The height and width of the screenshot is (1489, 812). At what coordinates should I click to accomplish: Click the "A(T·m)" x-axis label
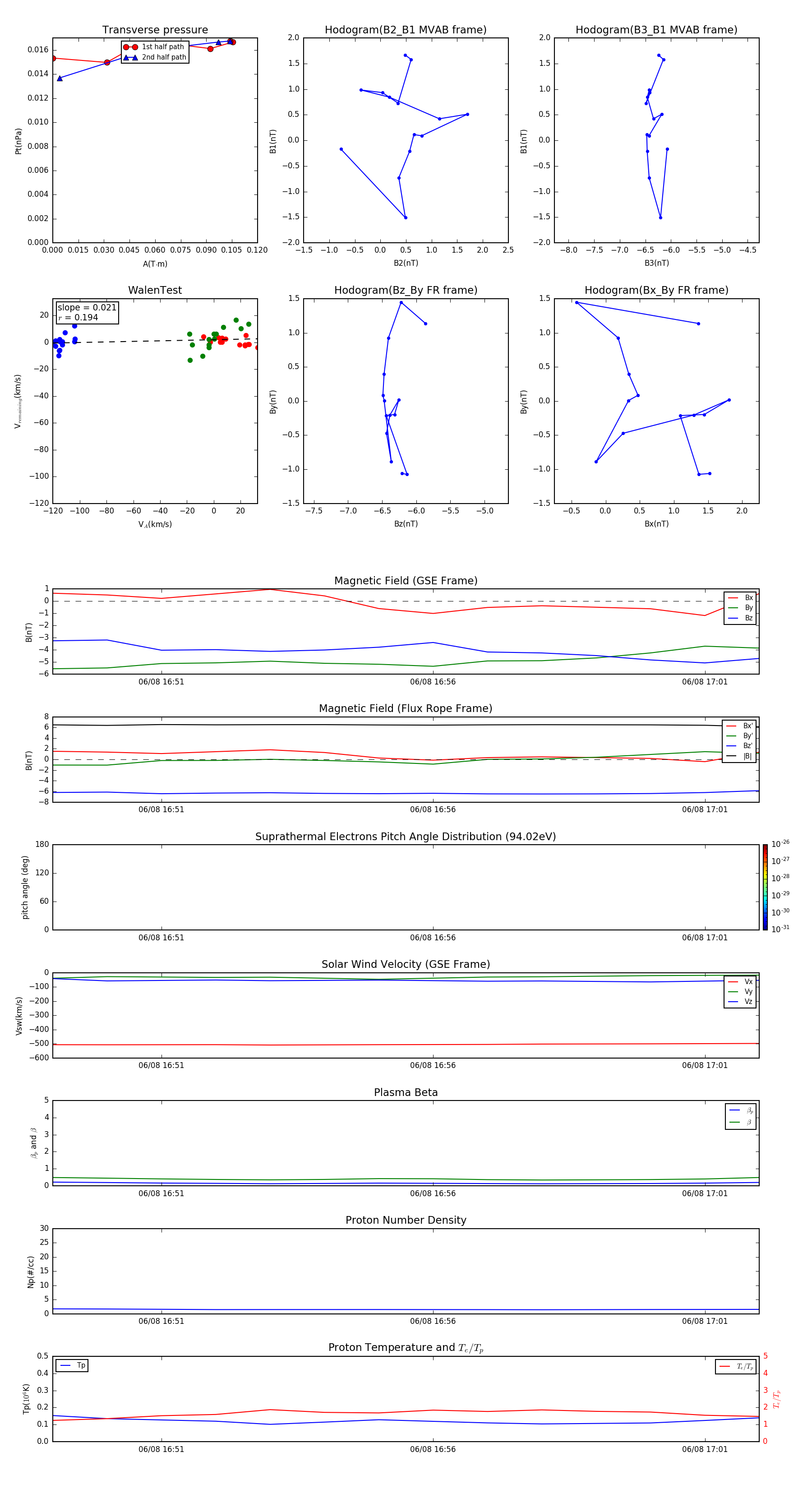click(x=155, y=264)
